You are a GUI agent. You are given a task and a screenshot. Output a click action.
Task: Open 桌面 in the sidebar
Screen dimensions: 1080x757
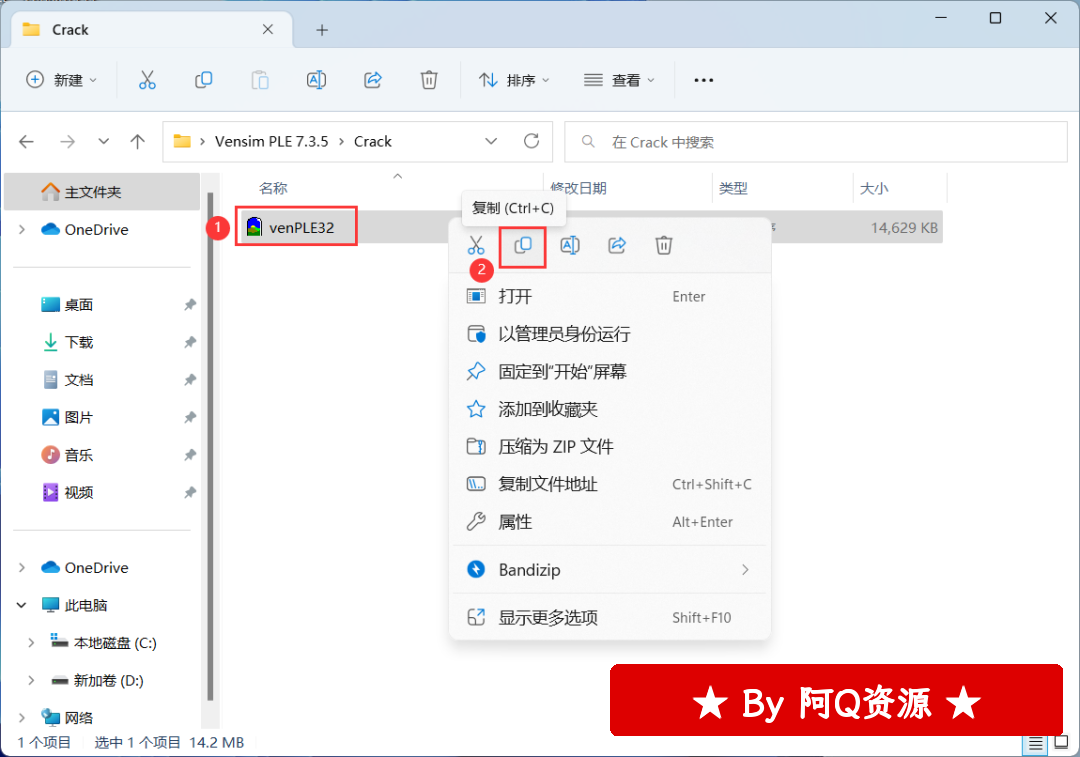(x=78, y=304)
